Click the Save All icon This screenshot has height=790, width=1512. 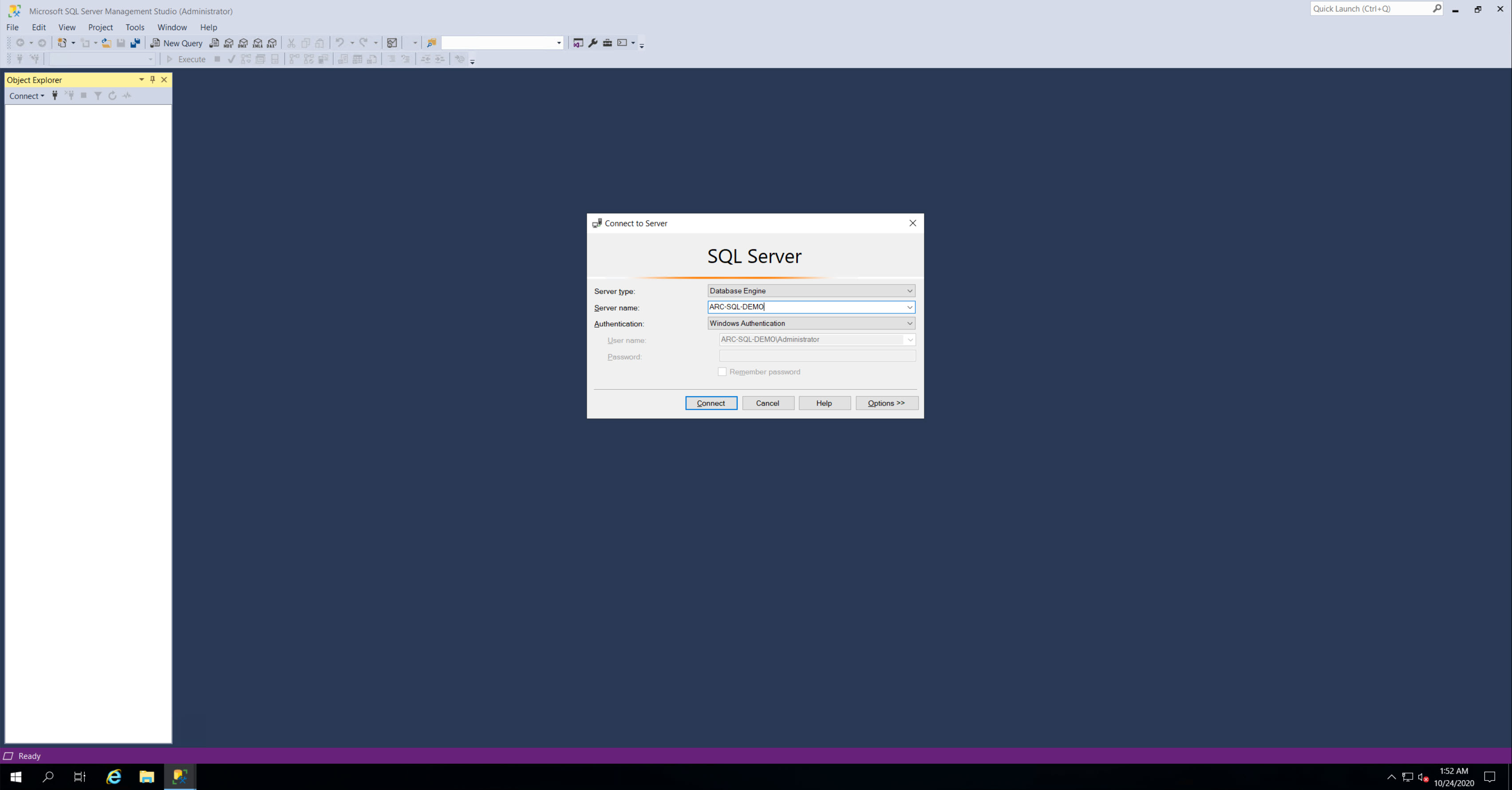[x=136, y=43]
